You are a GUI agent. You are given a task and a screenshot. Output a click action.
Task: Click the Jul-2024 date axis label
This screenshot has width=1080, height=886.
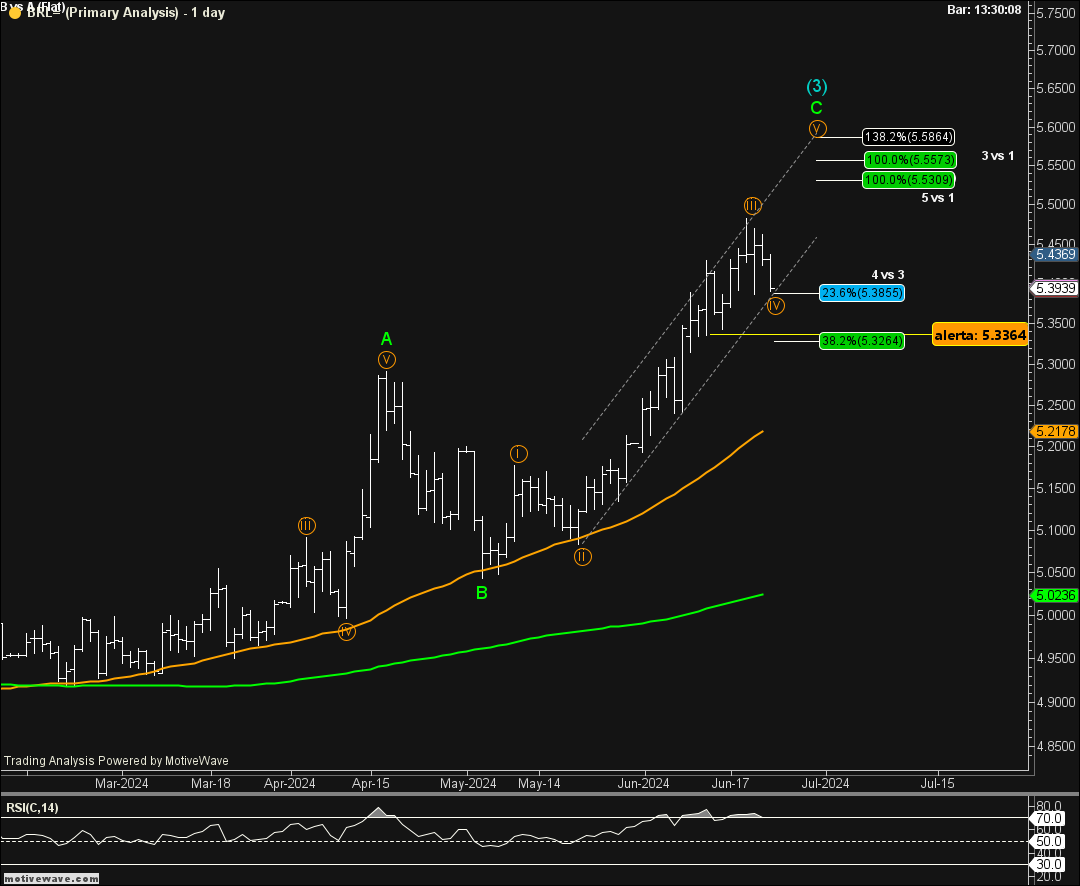pos(825,783)
